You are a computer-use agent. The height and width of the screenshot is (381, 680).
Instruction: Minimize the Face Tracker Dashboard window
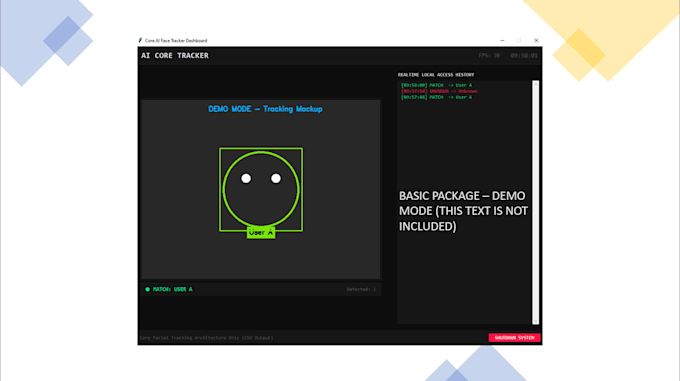[502, 40]
